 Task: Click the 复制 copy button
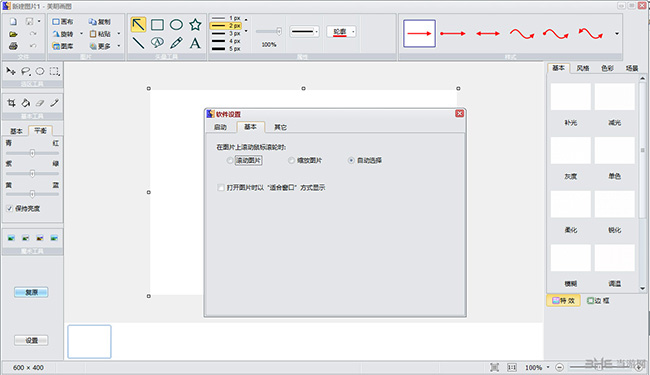click(x=99, y=22)
